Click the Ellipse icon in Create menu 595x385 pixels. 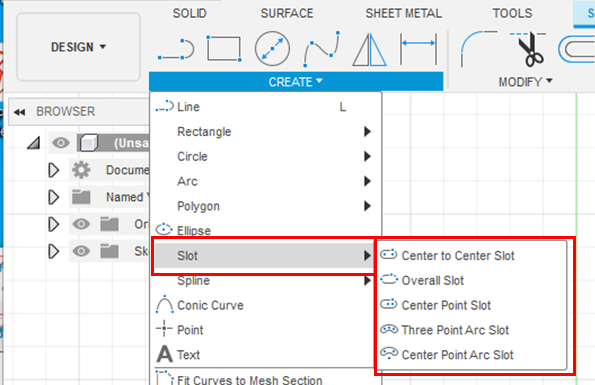click(x=164, y=229)
